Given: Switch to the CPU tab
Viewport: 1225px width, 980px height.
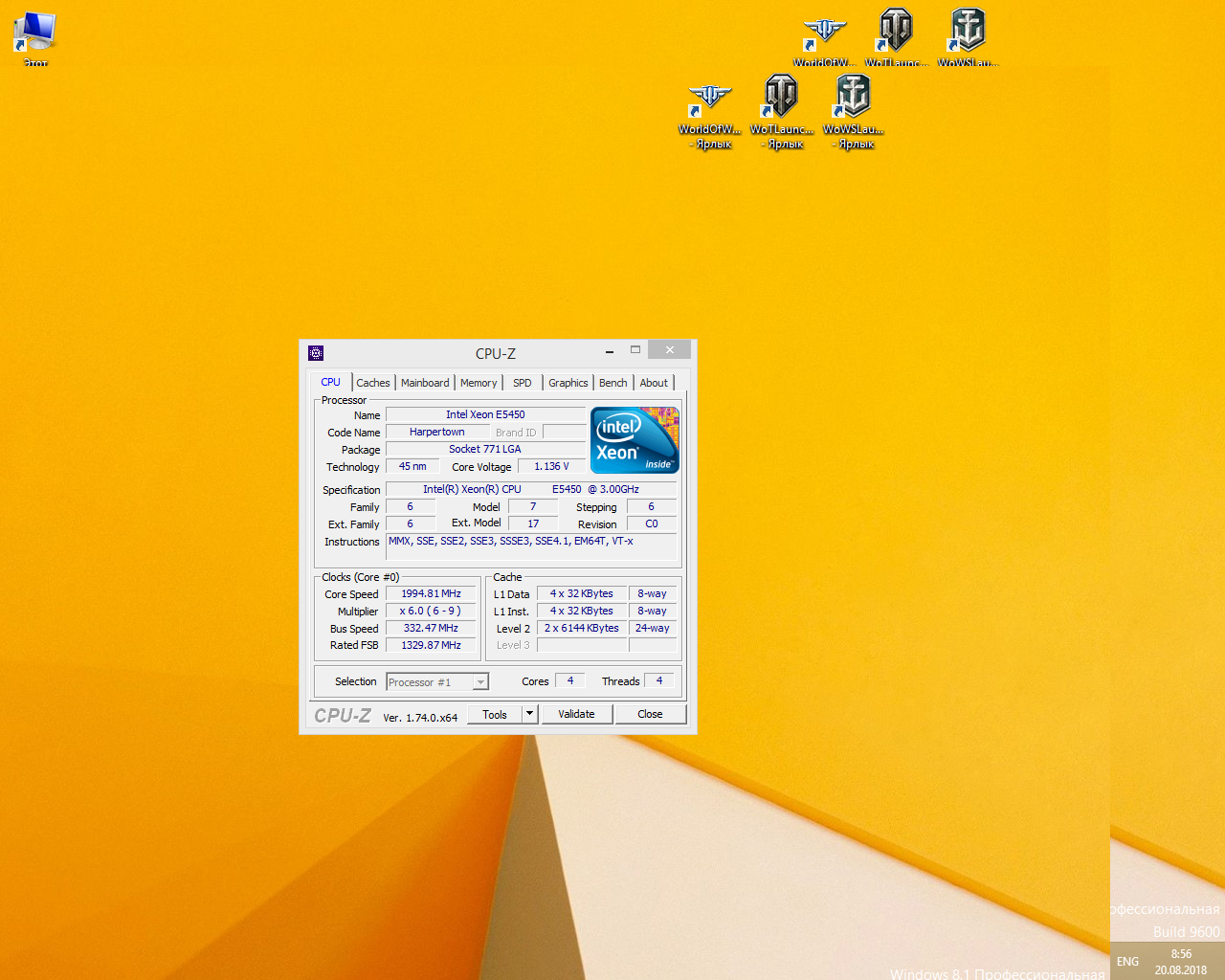Looking at the screenshot, I should pyautogui.click(x=331, y=382).
